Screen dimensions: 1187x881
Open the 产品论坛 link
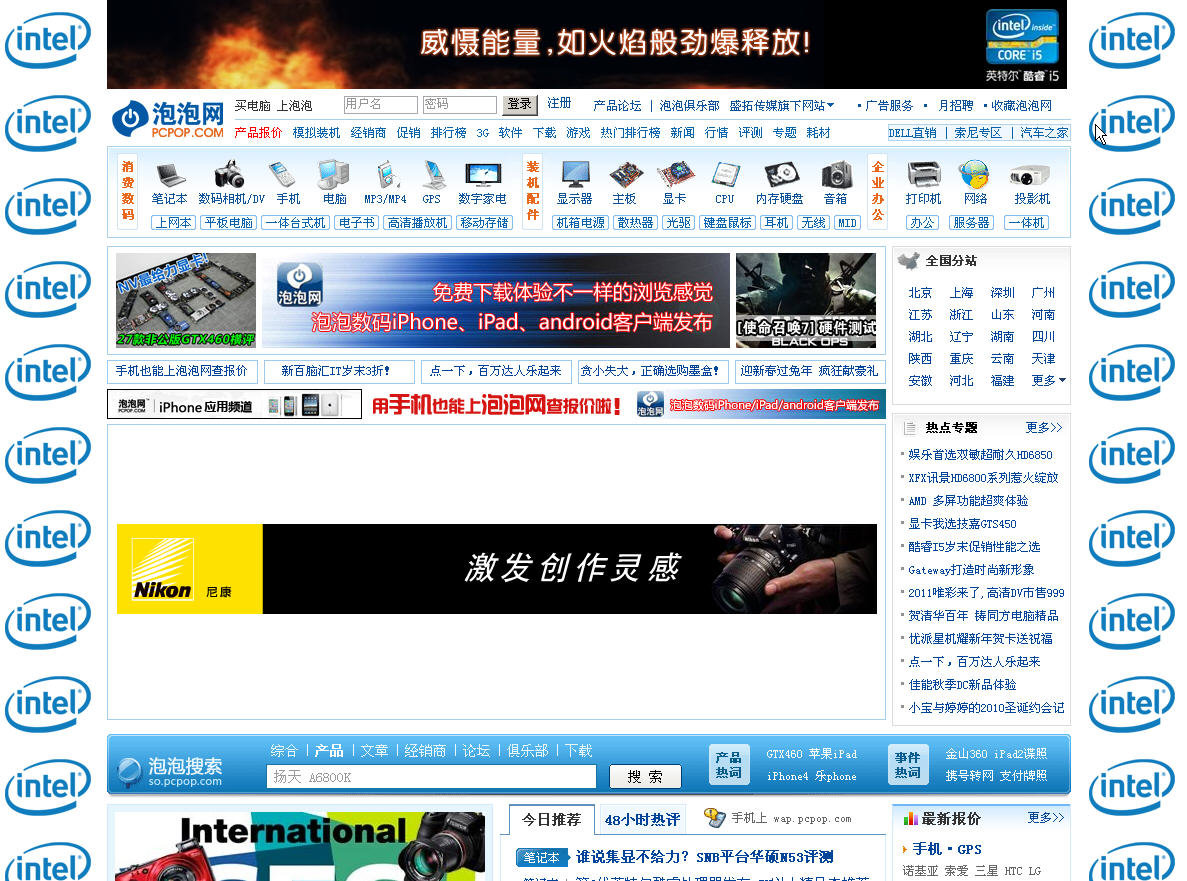tap(617, 106)
